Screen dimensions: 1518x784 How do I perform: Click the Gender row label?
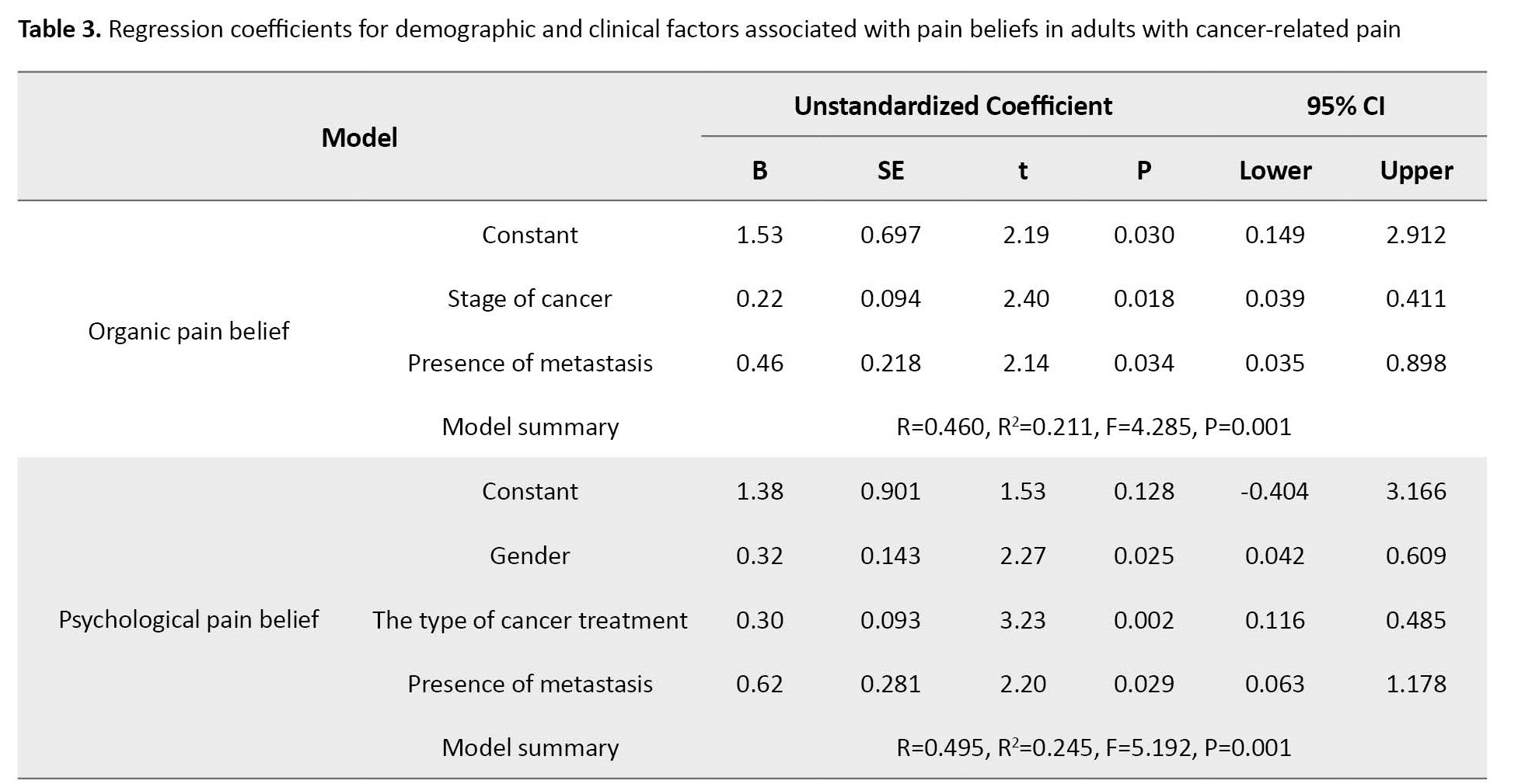point(529,556)
